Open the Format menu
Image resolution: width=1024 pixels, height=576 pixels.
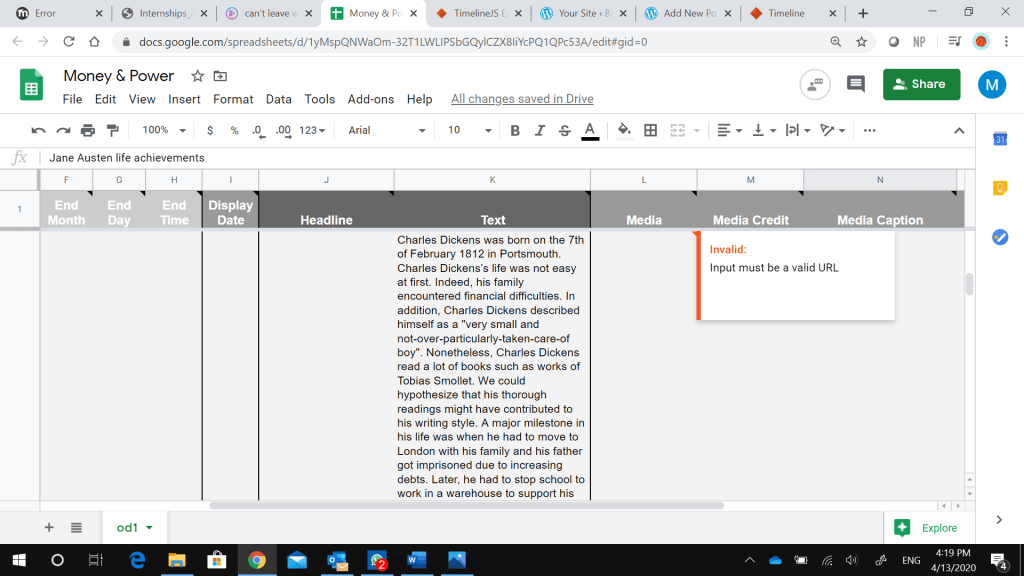[233, 99]
